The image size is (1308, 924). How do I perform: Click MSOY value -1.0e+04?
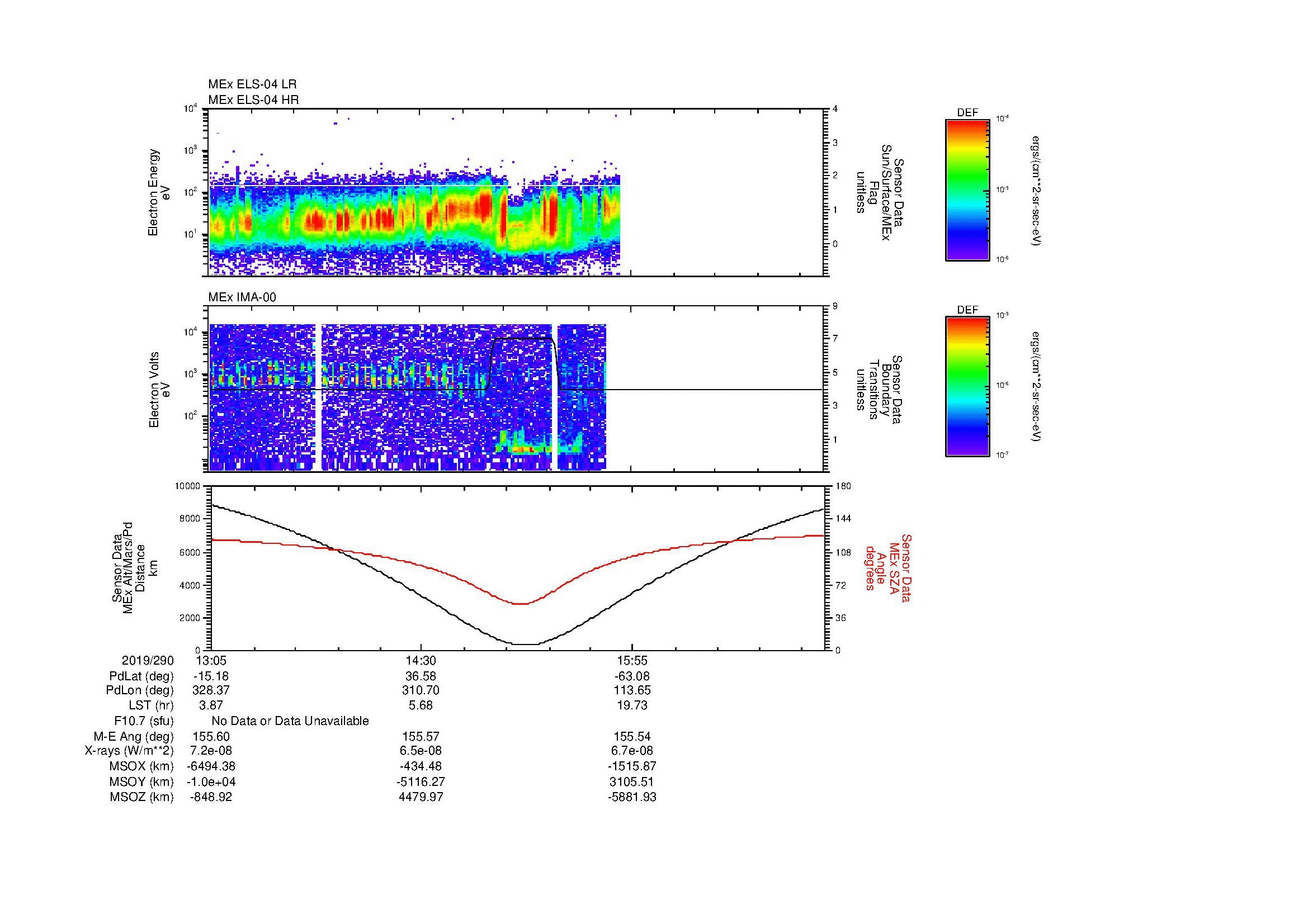click(211, 782)
